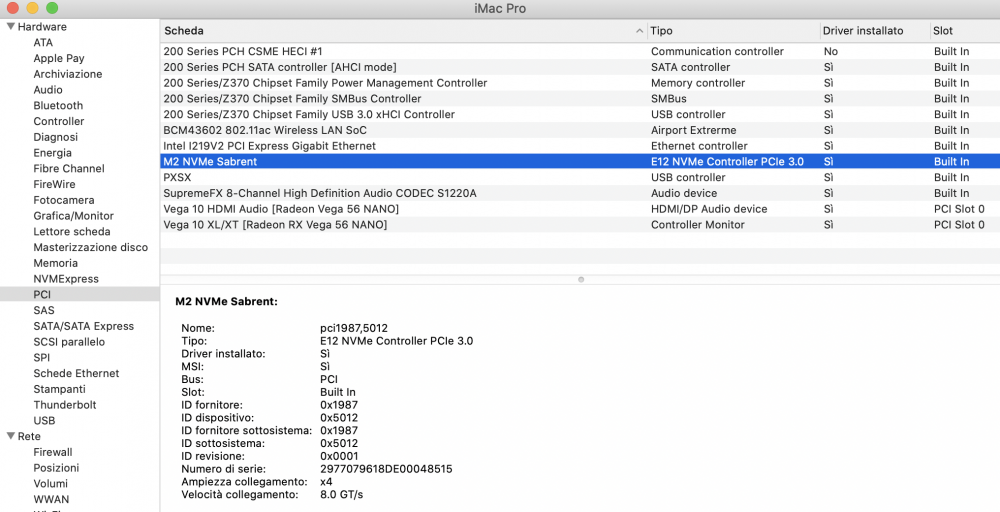The width and height of the screenshot is (1000, 512).
Task: Select SAS in the sidebar
Action: click(x=44, y=311)
